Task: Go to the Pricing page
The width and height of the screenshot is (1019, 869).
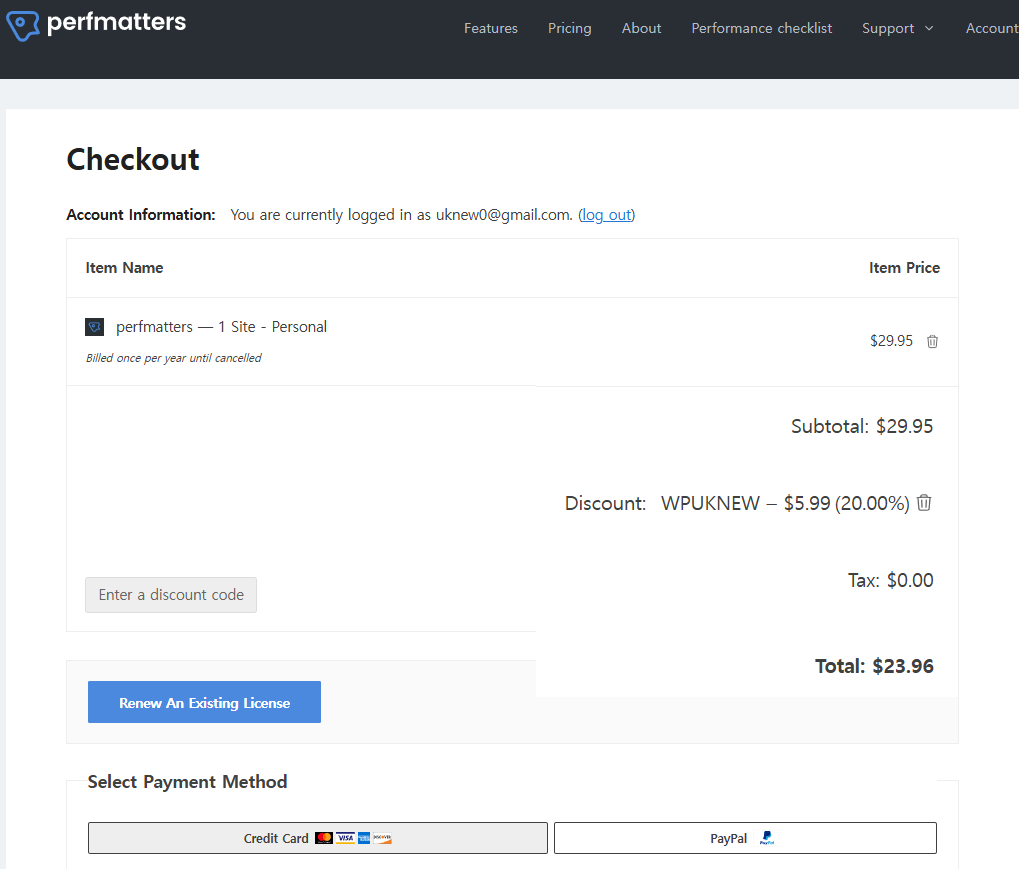Action: coord(569,28)
